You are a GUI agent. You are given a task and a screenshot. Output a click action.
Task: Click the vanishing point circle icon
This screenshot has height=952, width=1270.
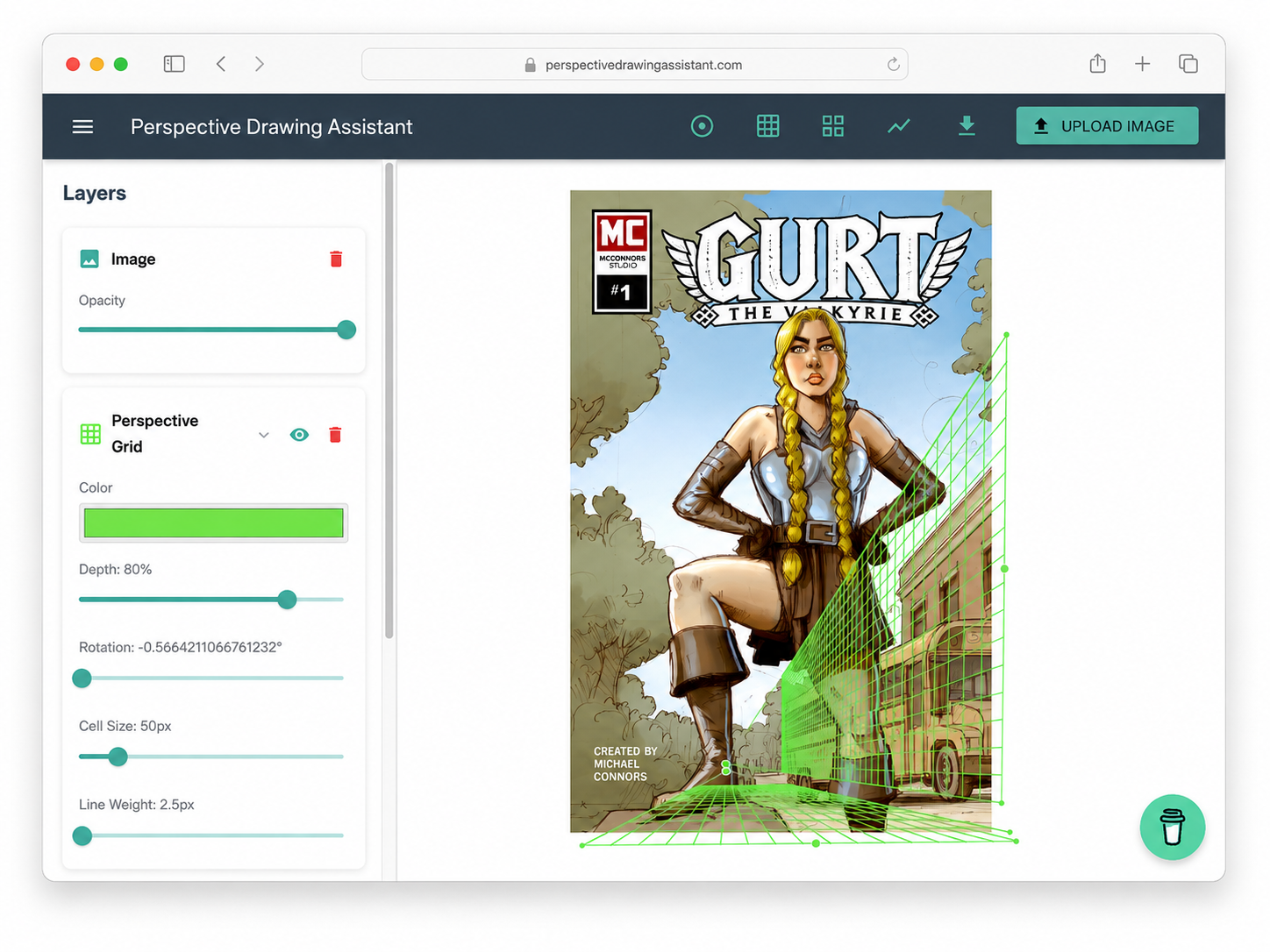tap(702, 126)
